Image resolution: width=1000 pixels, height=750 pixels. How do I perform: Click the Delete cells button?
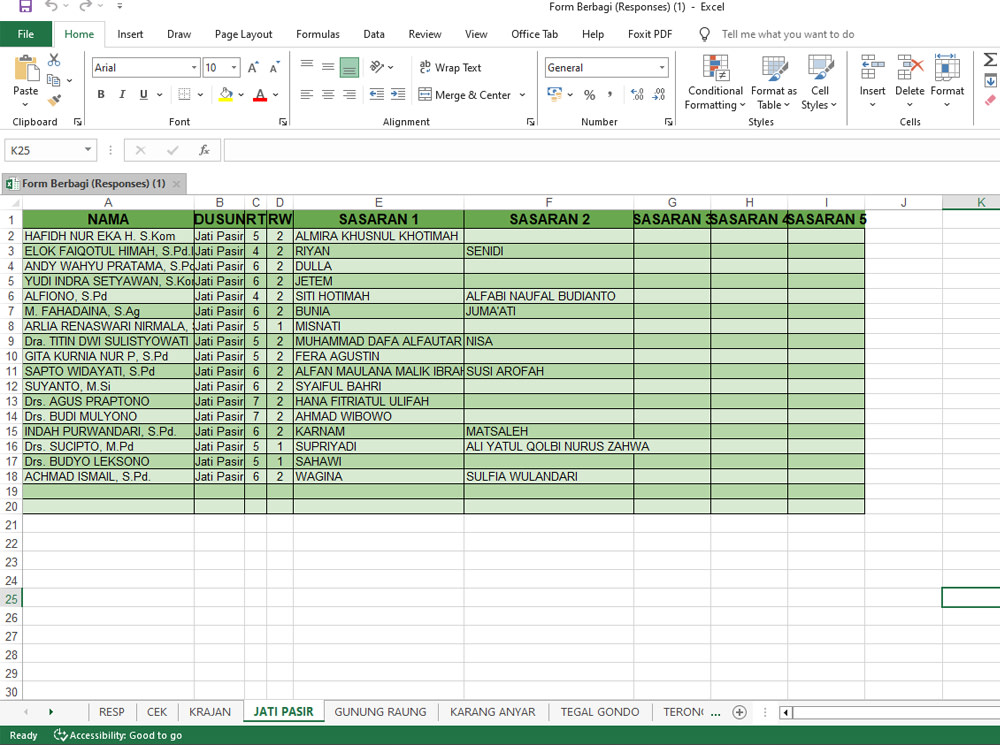click(909, 81)
